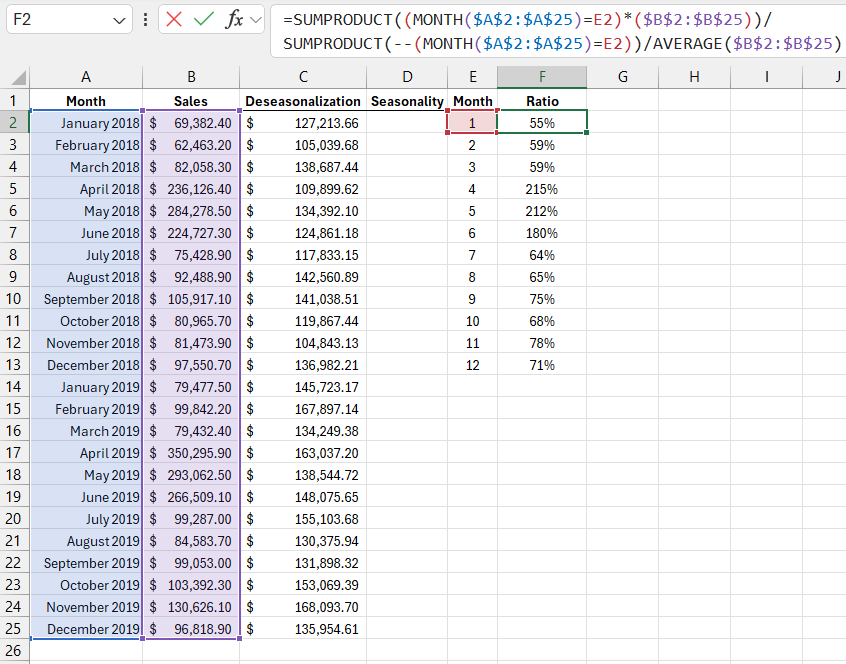The width and height of the screenshot is (846, 664).
Task: Click cell B25 showing $96,818.90
Action: tap(190, 629)
